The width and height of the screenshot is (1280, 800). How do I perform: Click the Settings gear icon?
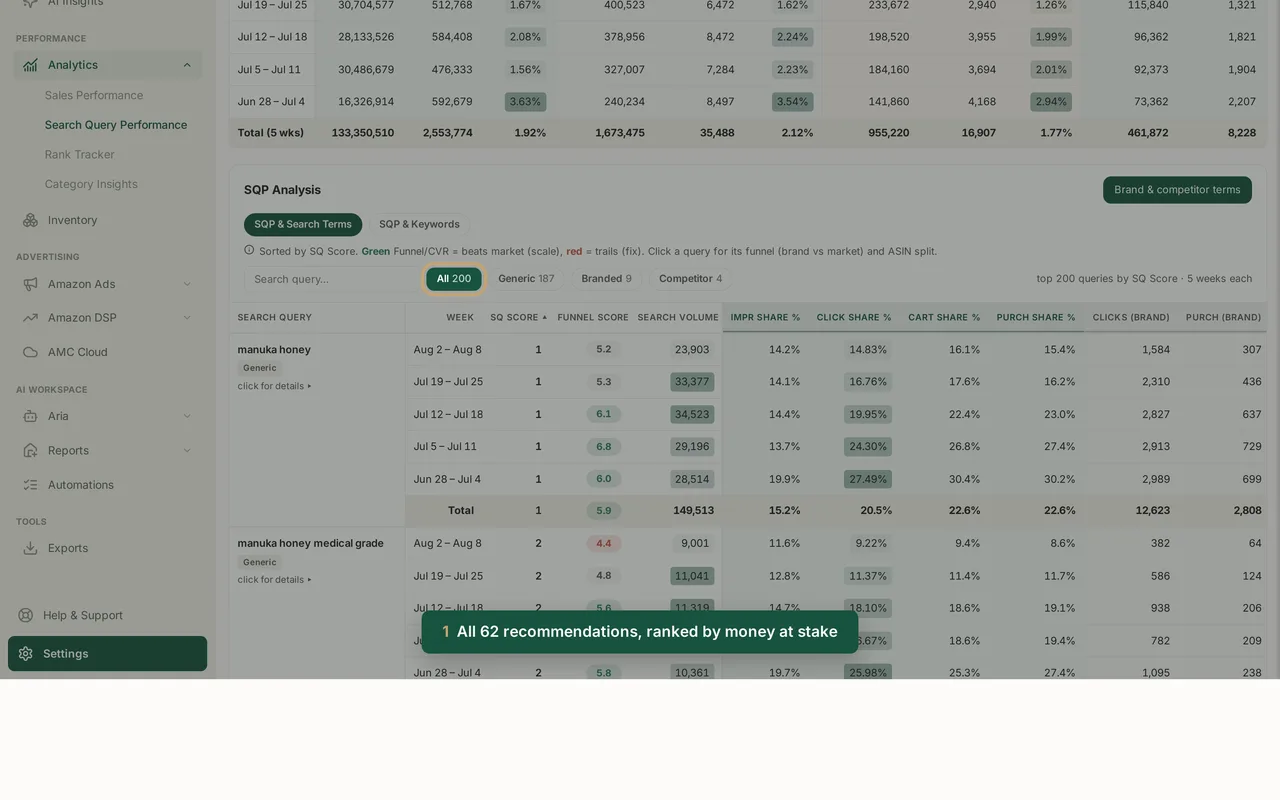pyautogui.click(x=26, y=653)
